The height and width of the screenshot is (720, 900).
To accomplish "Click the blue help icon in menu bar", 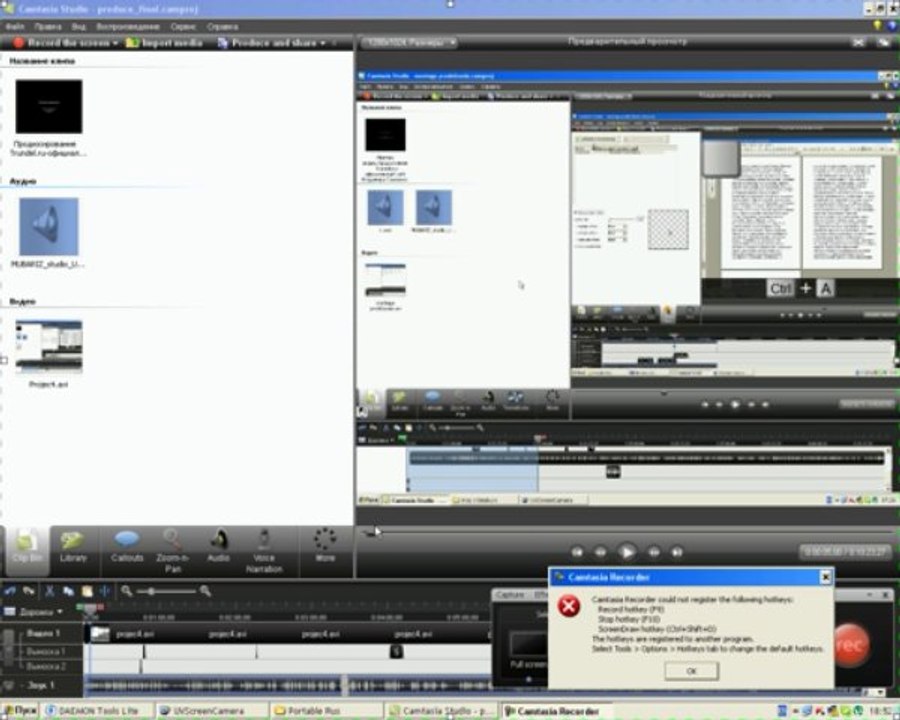I will [x=893, y=25].
